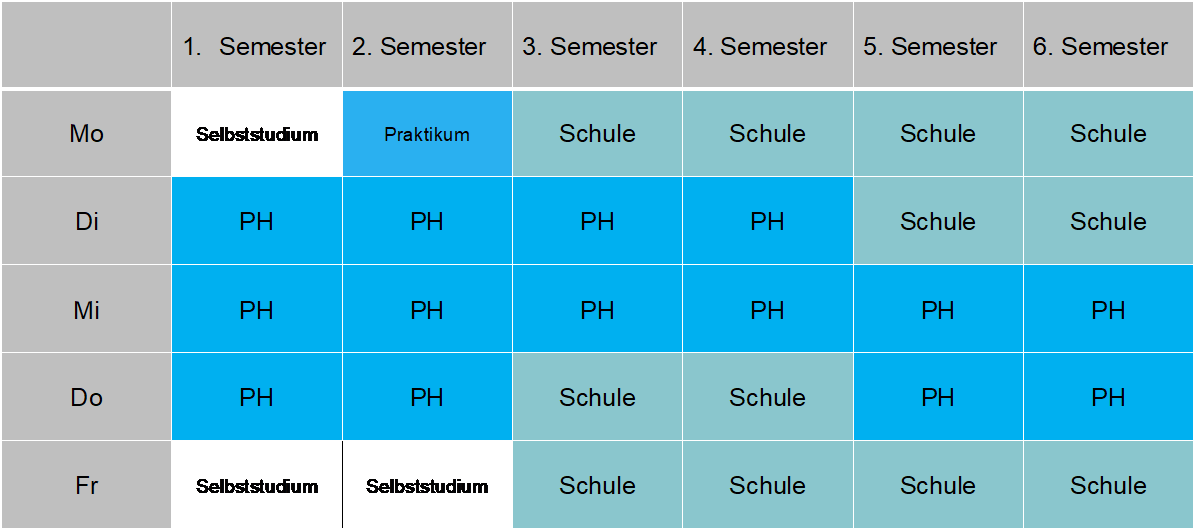The height and width of the screenshot is (530, 1197).
Task: Select Schule cell for Thursday, 3. Semester
Action: pyautogui.click(x=597, y=397)
